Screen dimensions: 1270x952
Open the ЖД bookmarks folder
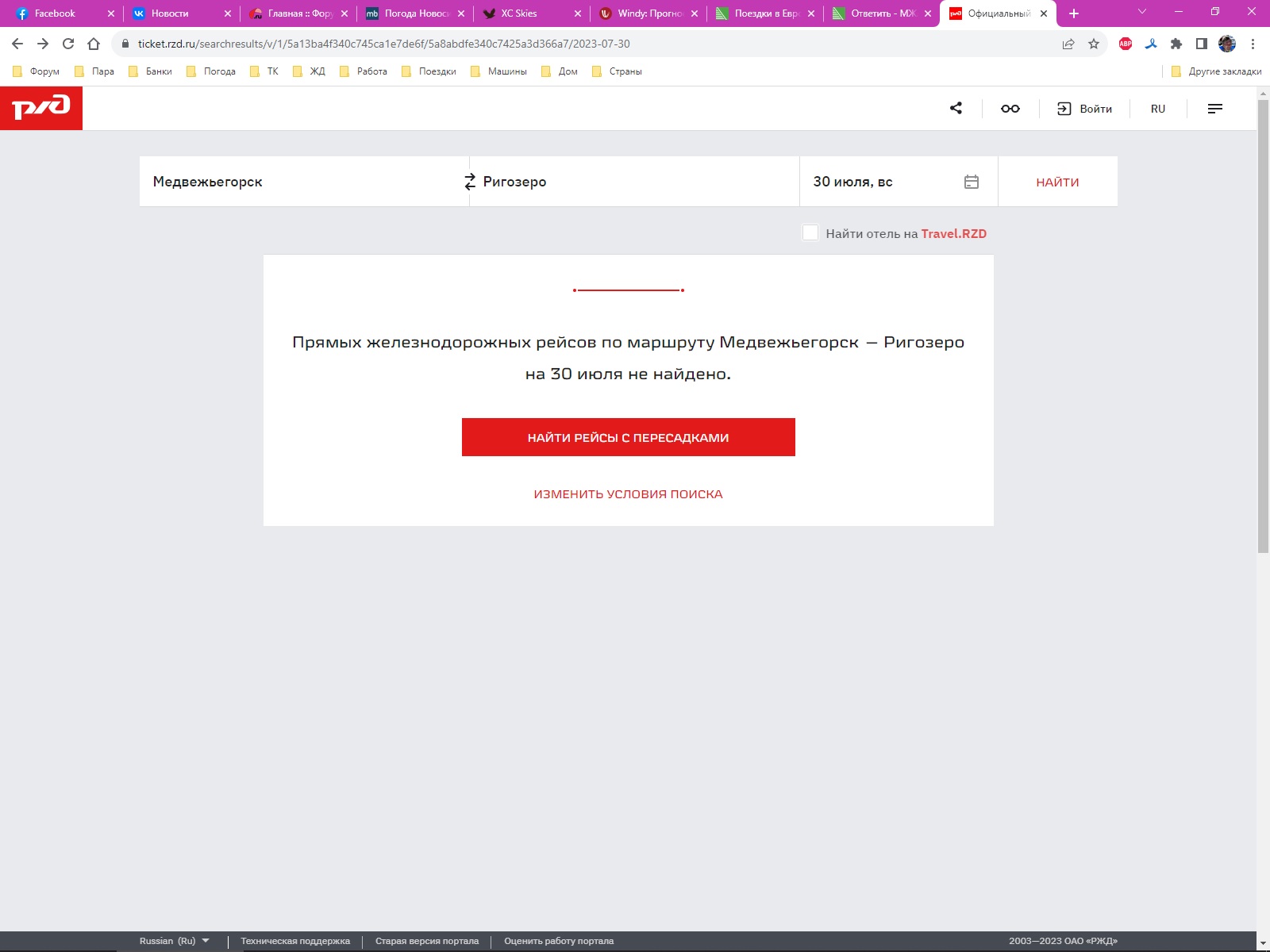310,71
